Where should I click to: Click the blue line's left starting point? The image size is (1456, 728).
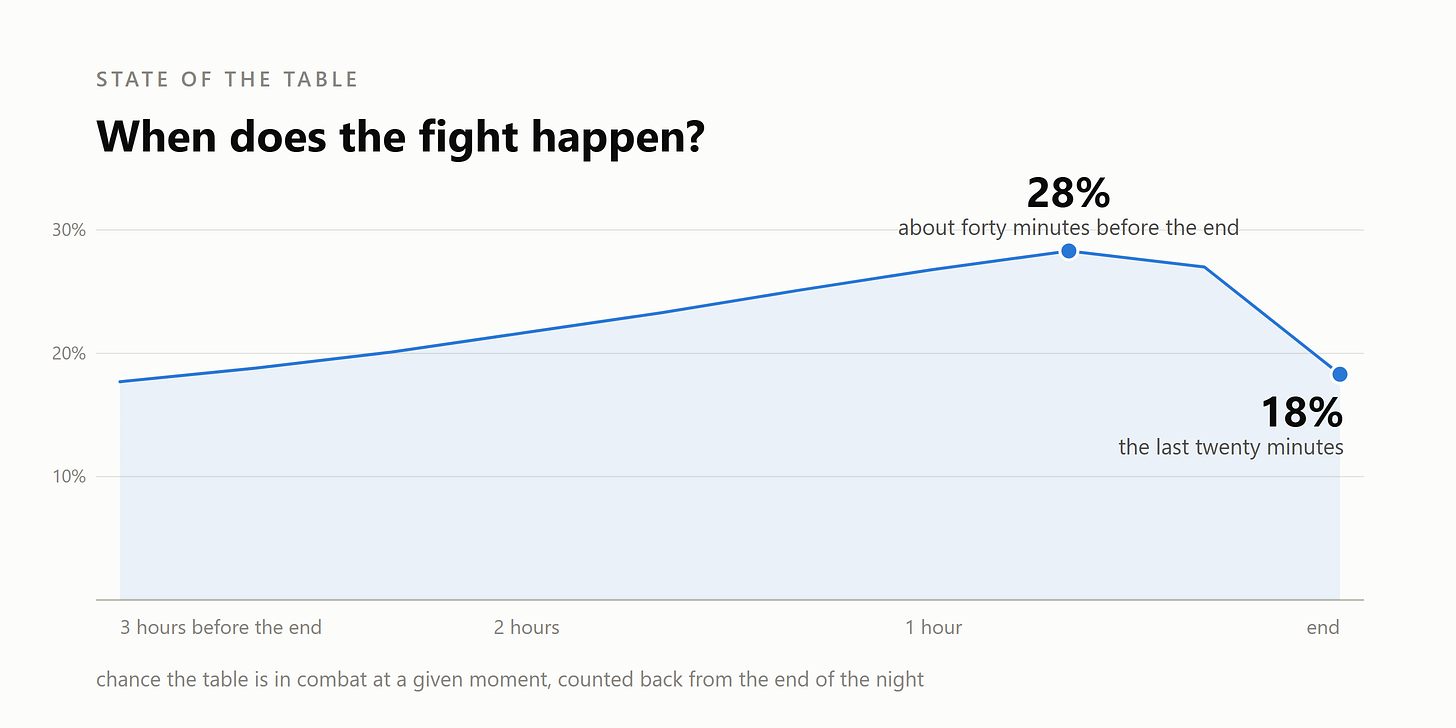pos(120,382)
